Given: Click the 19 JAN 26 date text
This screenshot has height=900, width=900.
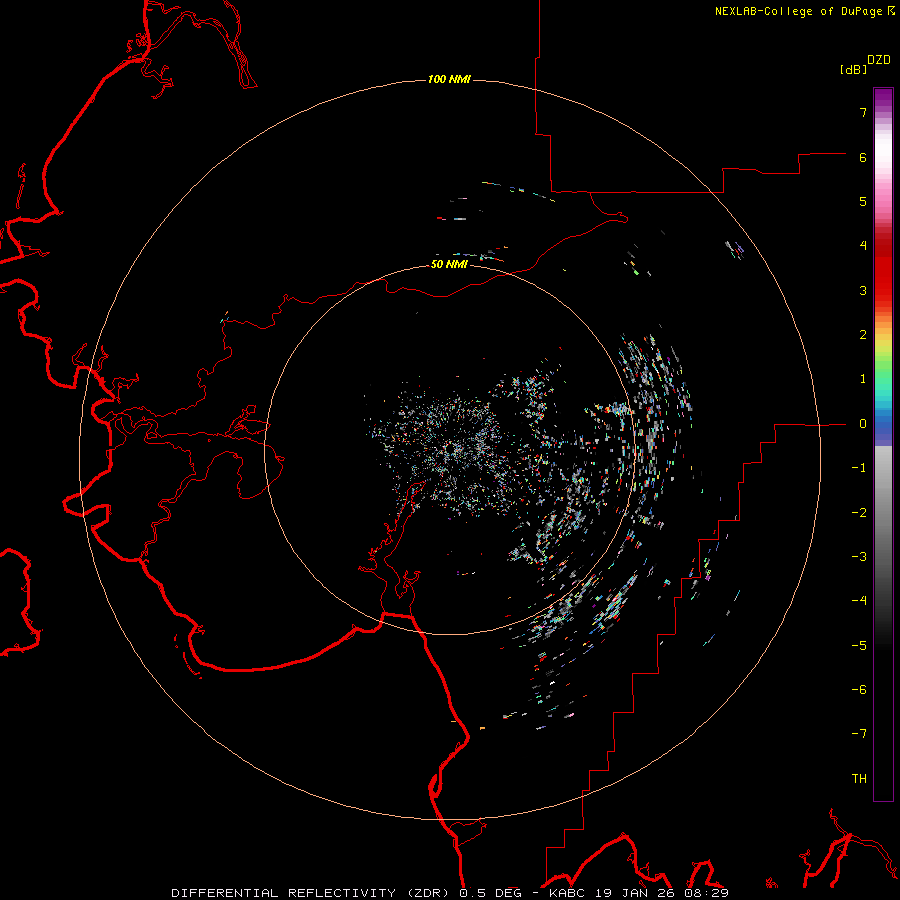Looking at the screenshot, I should pyautogui.click(x=634, y=893).
